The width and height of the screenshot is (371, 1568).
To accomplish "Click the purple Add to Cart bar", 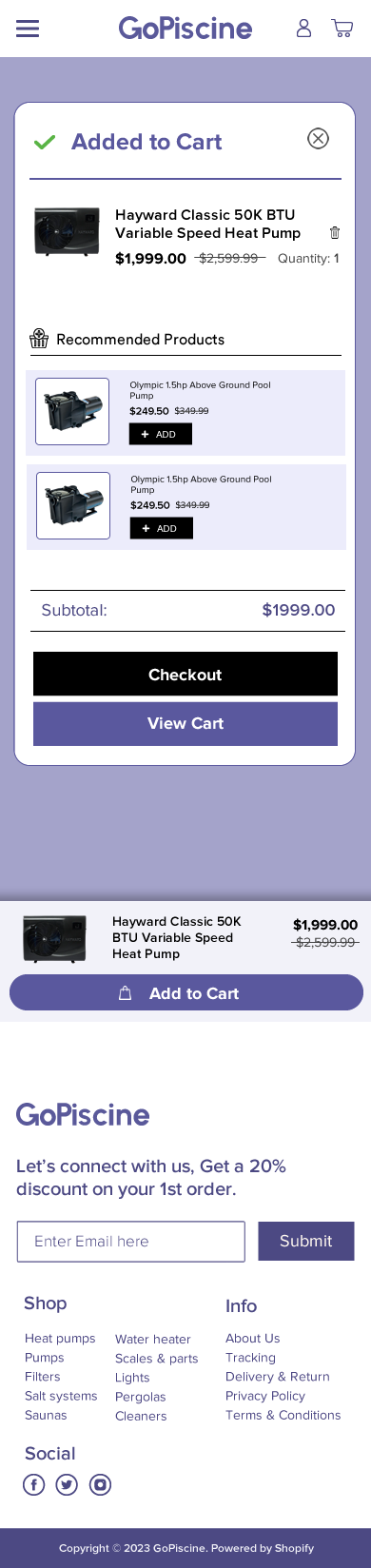I will pos(186,992).
